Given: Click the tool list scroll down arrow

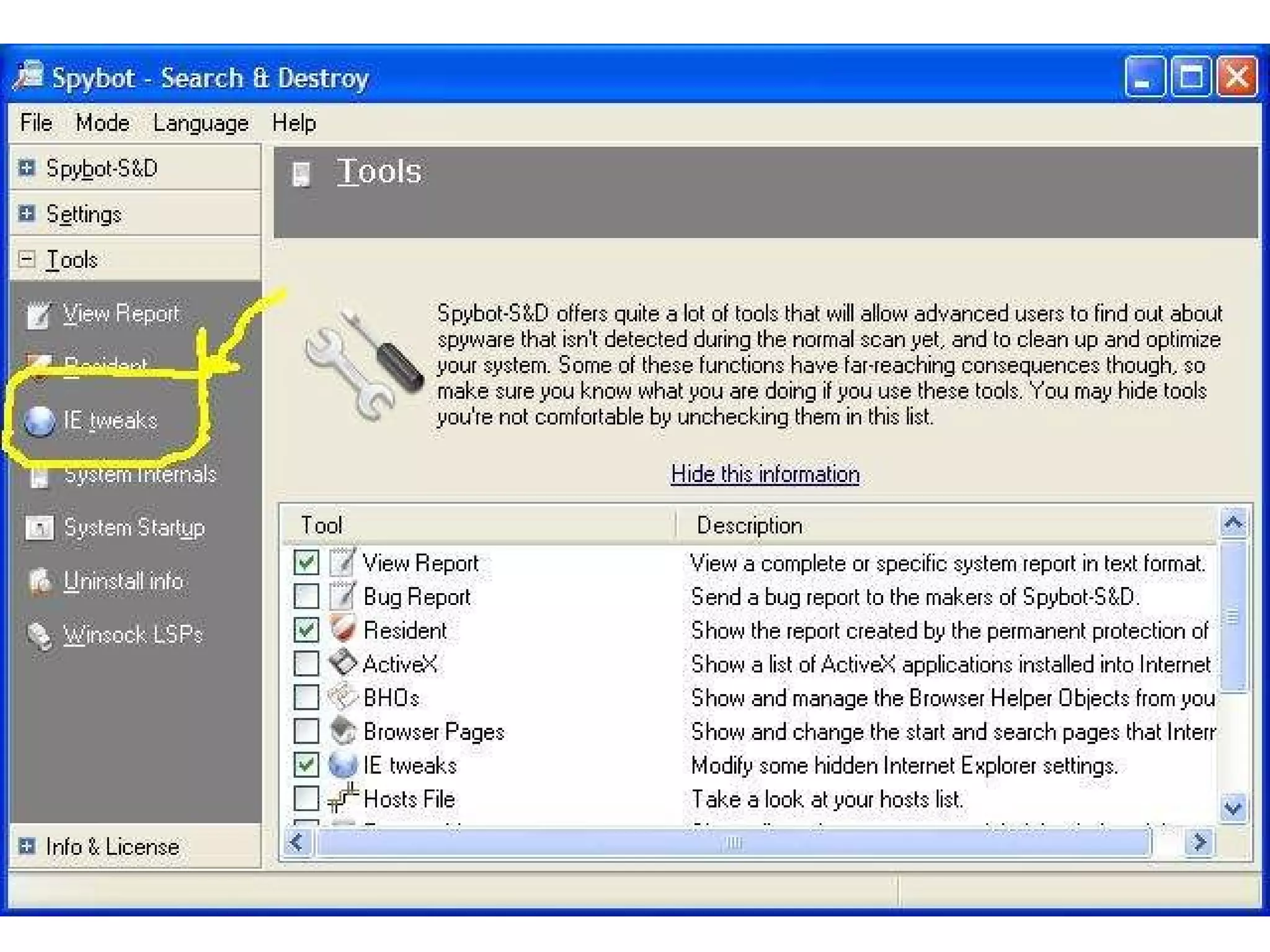Looking at the screenshot, I should 1233,808.
